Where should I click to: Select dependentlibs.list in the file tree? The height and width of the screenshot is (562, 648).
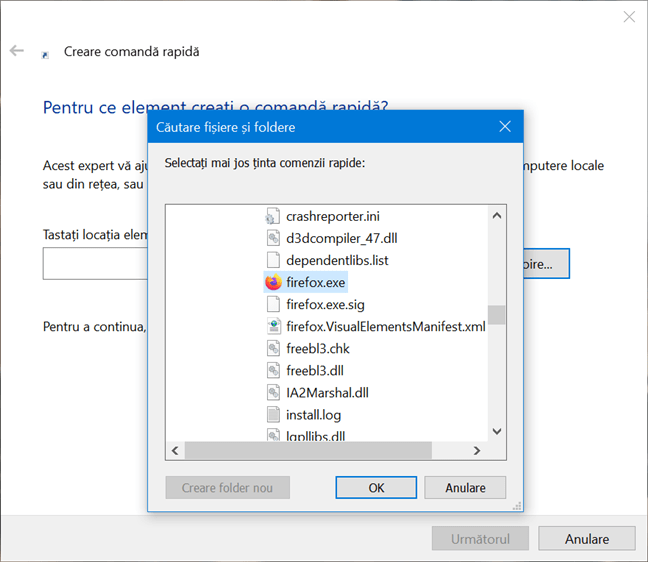(x=337, y=260)
